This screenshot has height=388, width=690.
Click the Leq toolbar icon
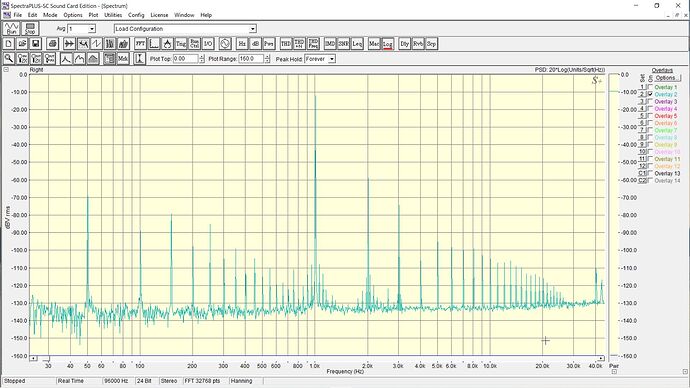(x=357, y=44)
